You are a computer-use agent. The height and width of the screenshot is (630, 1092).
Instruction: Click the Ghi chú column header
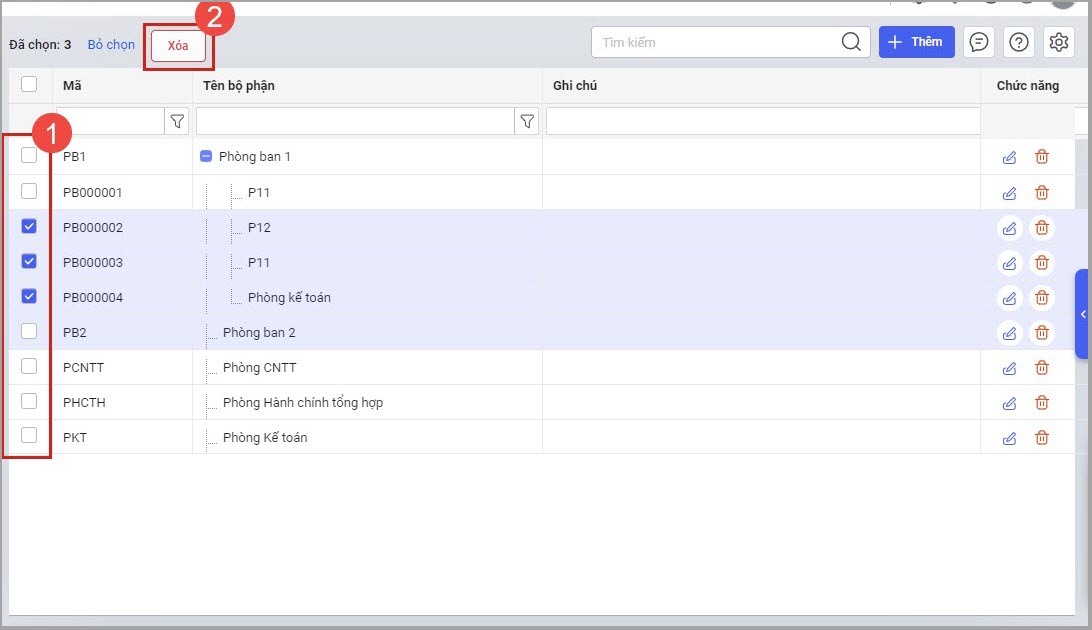click(x=575, y=86)
